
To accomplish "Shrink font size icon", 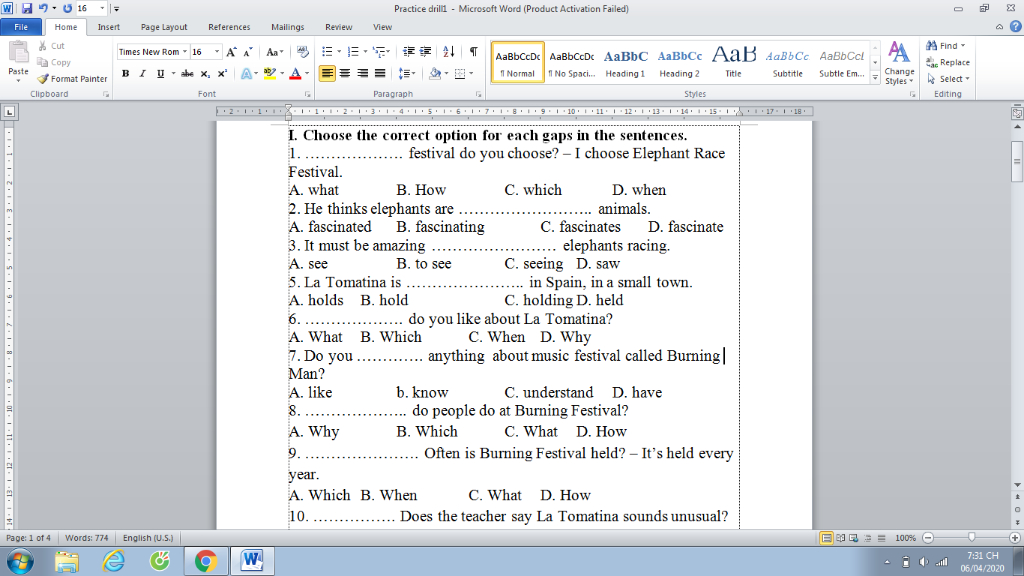I will (x=248, y=52).
